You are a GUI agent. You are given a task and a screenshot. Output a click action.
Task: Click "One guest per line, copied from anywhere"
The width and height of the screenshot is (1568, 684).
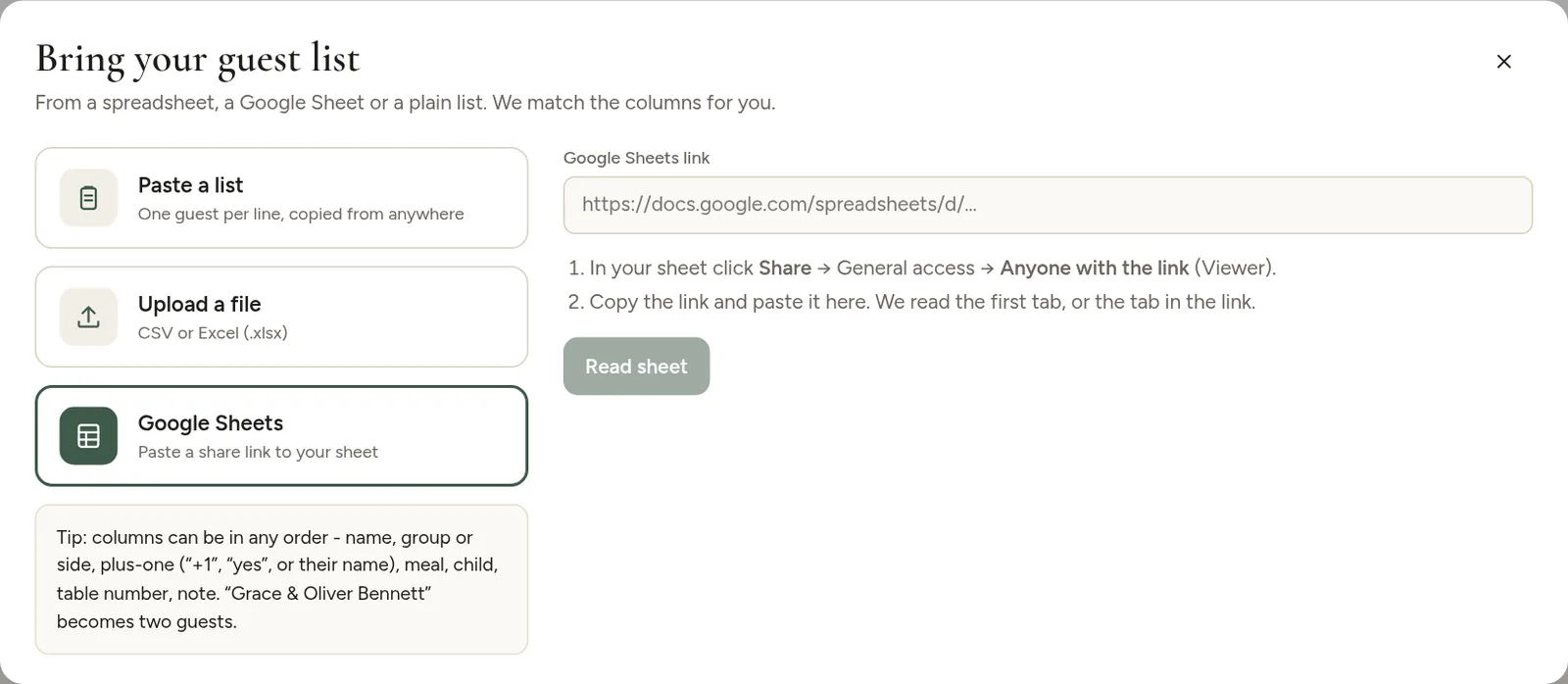click(x=301, y=214)
